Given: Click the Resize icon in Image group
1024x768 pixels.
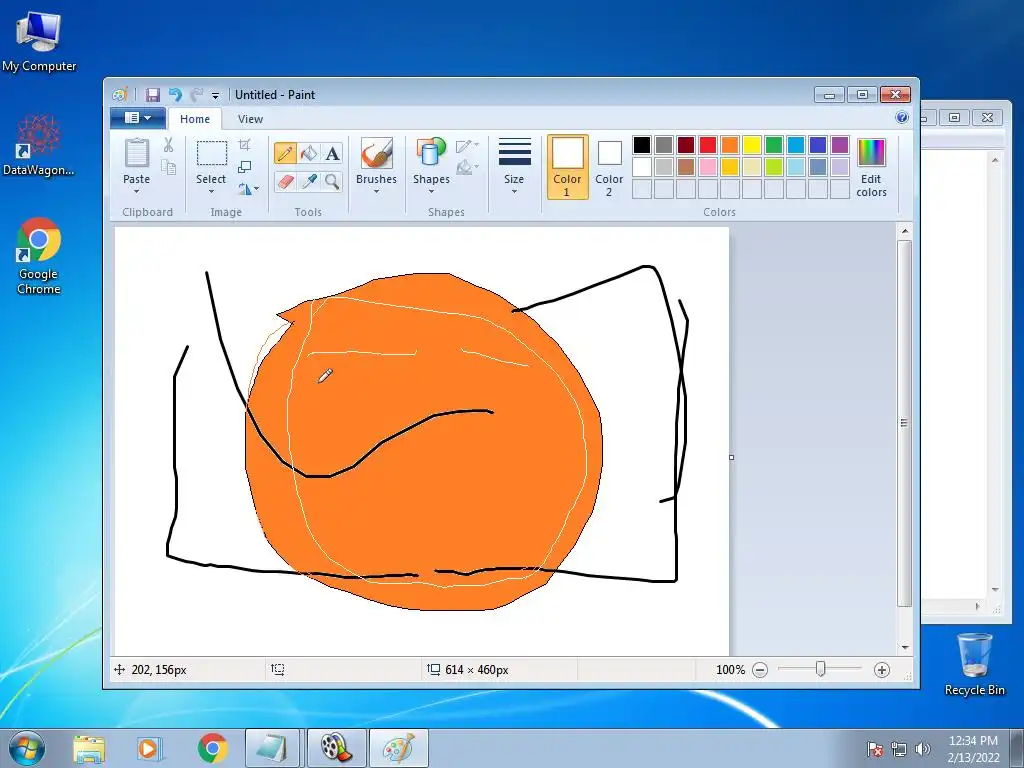Looking at the screenshot, I should click(x=245, y=167).
